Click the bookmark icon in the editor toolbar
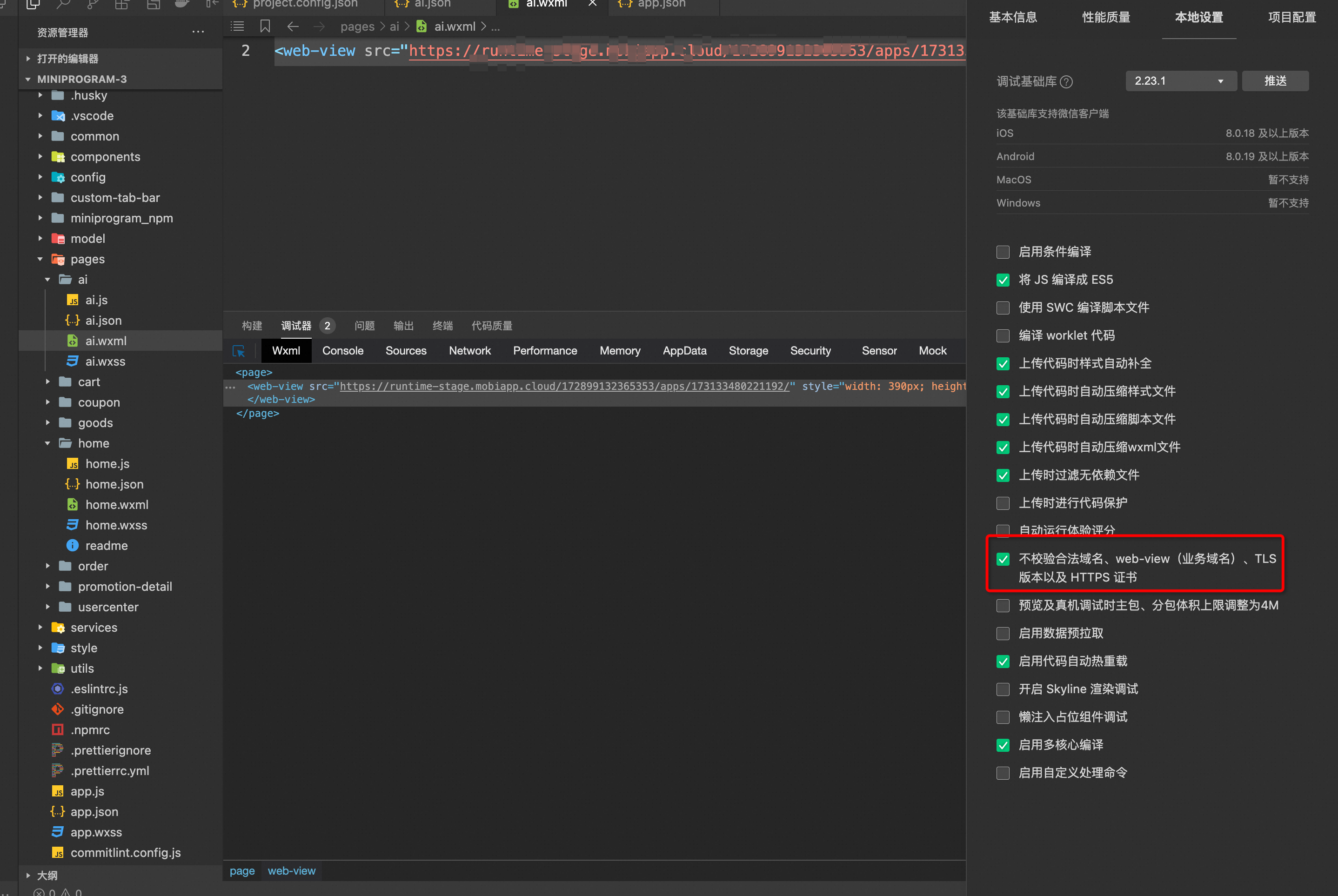This screenshot has height=896, width=1338. click(265, 27)
